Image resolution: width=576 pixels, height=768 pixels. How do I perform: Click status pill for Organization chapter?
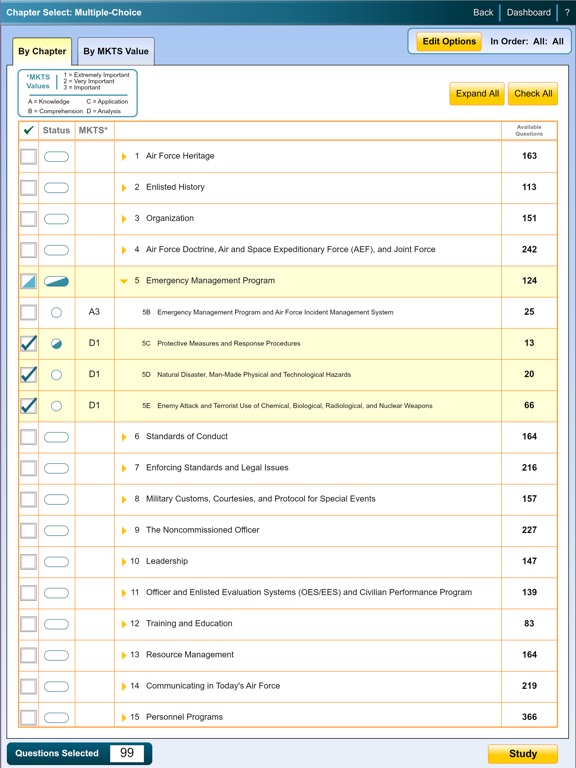click(56, 219)
